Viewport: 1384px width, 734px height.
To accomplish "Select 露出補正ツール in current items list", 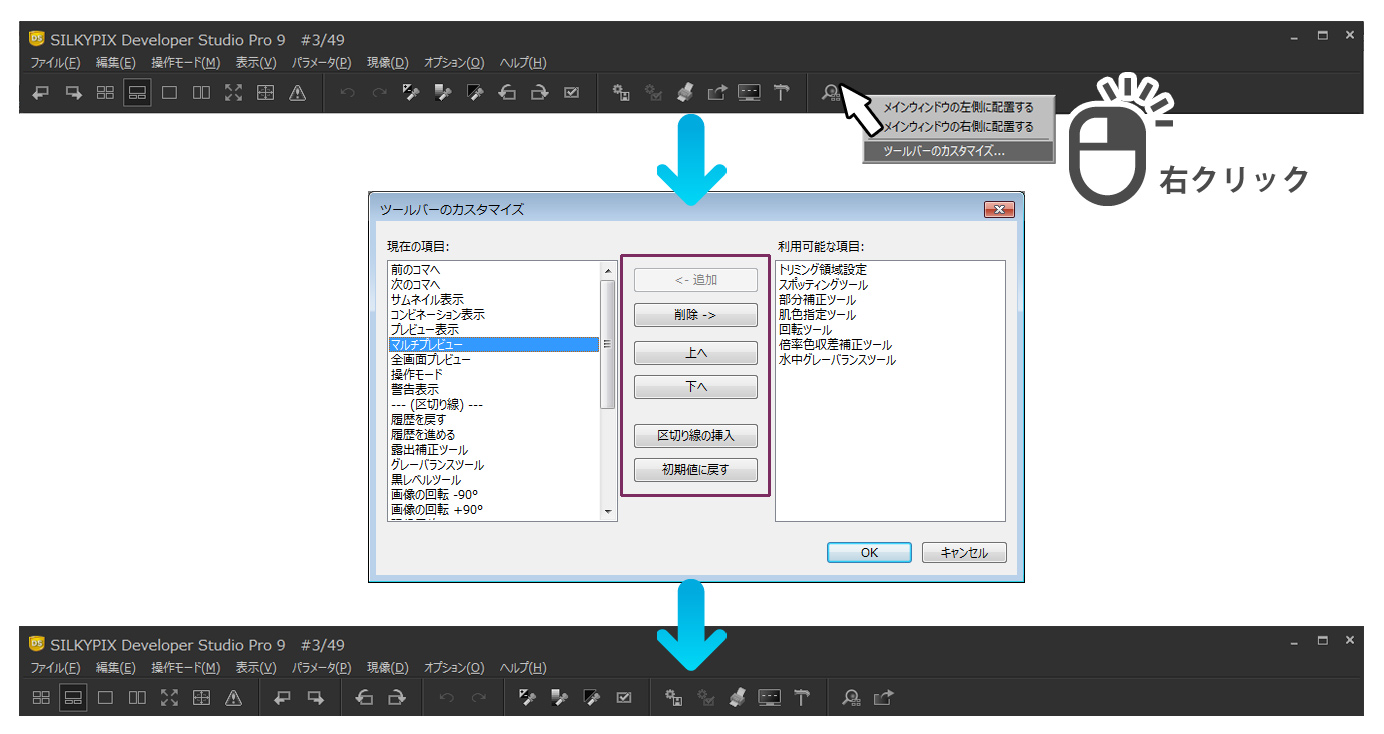I will pyautogui.click(x=494, y=449).
